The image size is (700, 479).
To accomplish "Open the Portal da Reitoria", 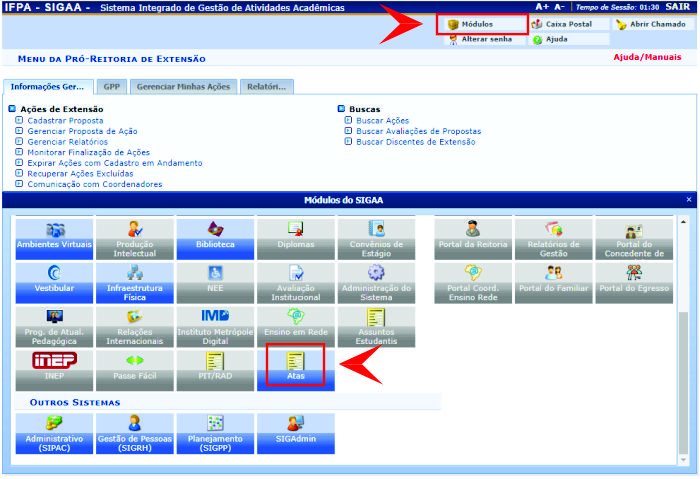I will pos(473,239).
